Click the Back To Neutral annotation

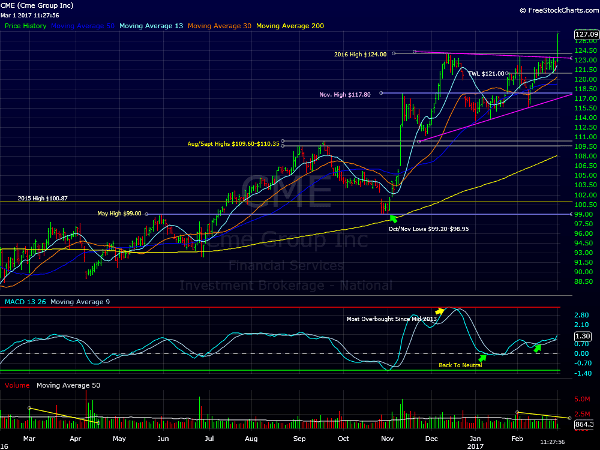pos(460,365)
